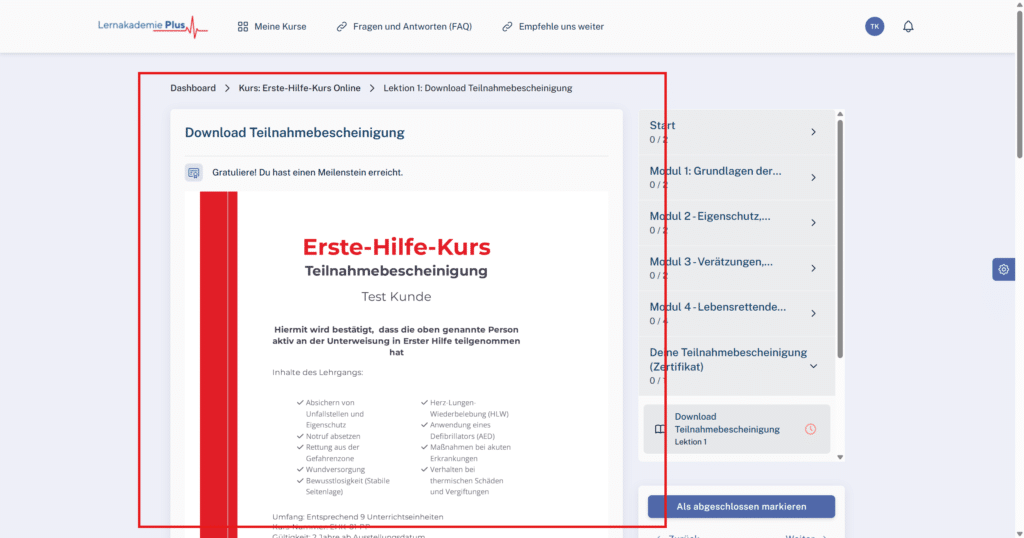Viewport: 1024px width, 538px height.
Task: Click the course list scroll-up arrow
Action: (840, 114)
